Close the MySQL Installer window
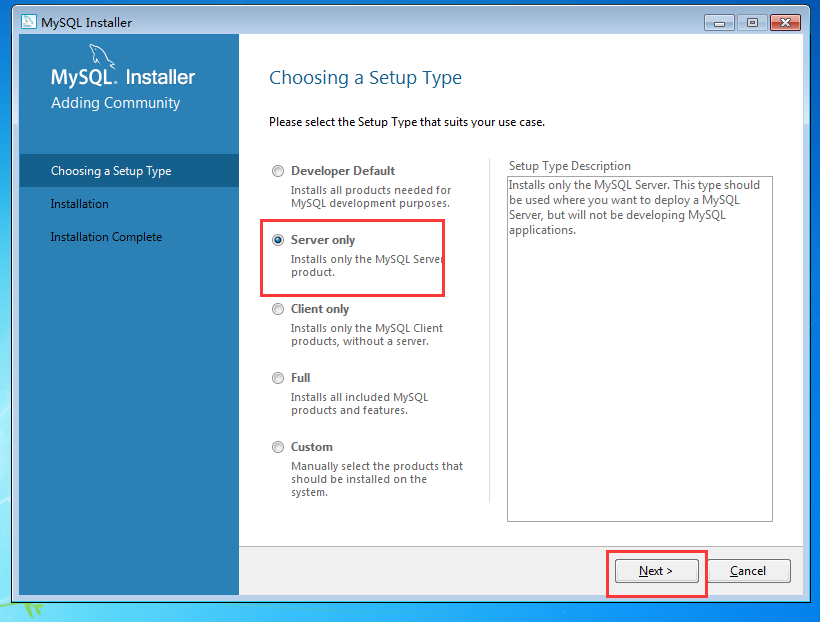The width and height of the screenshot is (820, 622). 785,22
